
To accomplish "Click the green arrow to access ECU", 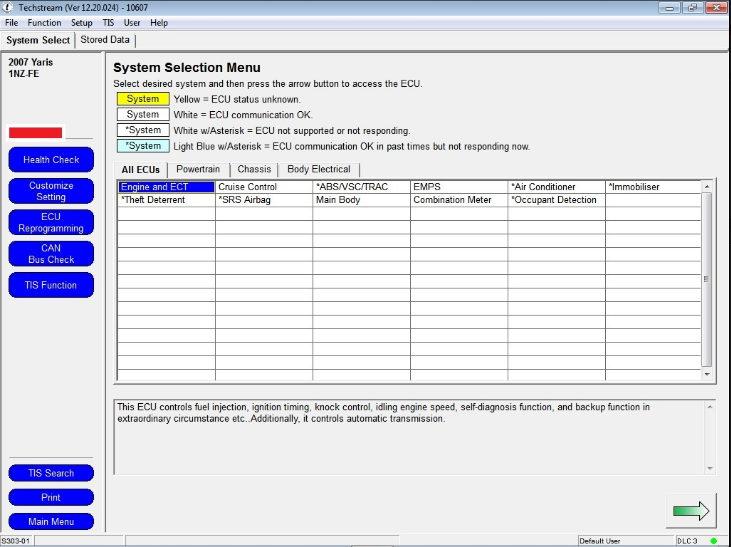I will pos(691,511).
